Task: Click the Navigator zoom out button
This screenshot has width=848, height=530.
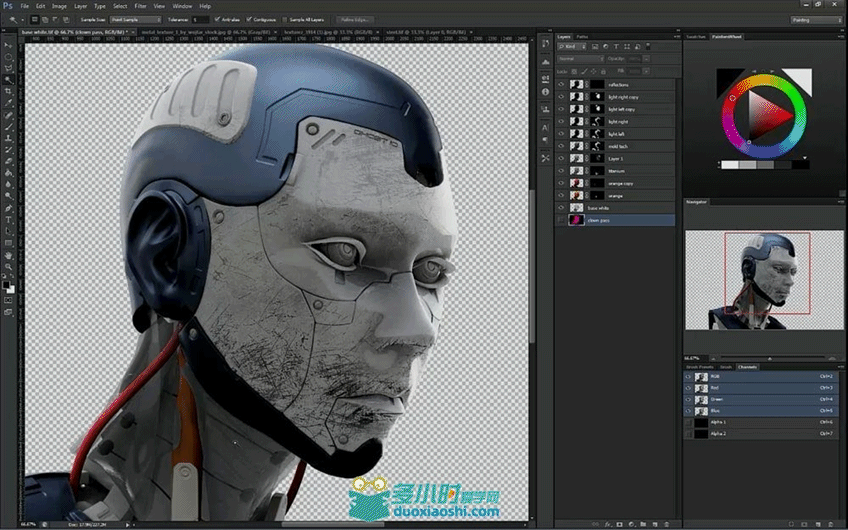Action: (713, 358)
